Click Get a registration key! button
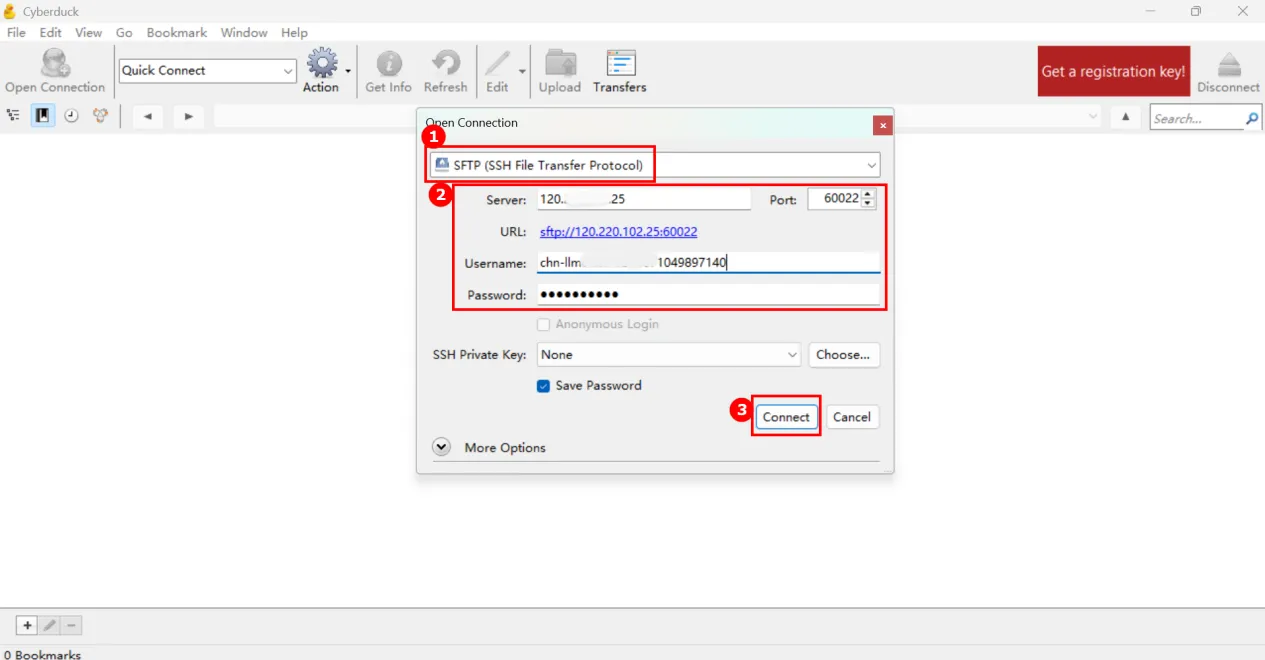Viewport: 1265px width, 660px height. pyautogui.click(x=1113, y=71)
